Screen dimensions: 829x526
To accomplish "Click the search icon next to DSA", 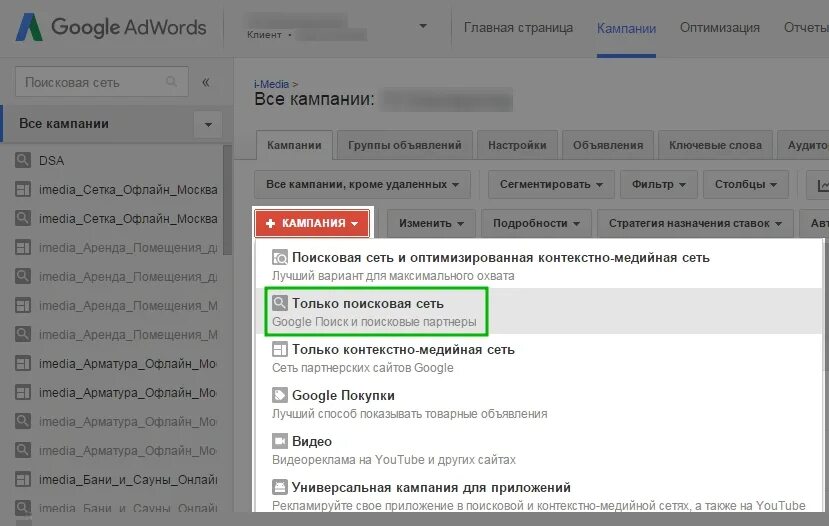I will point(23,160).
